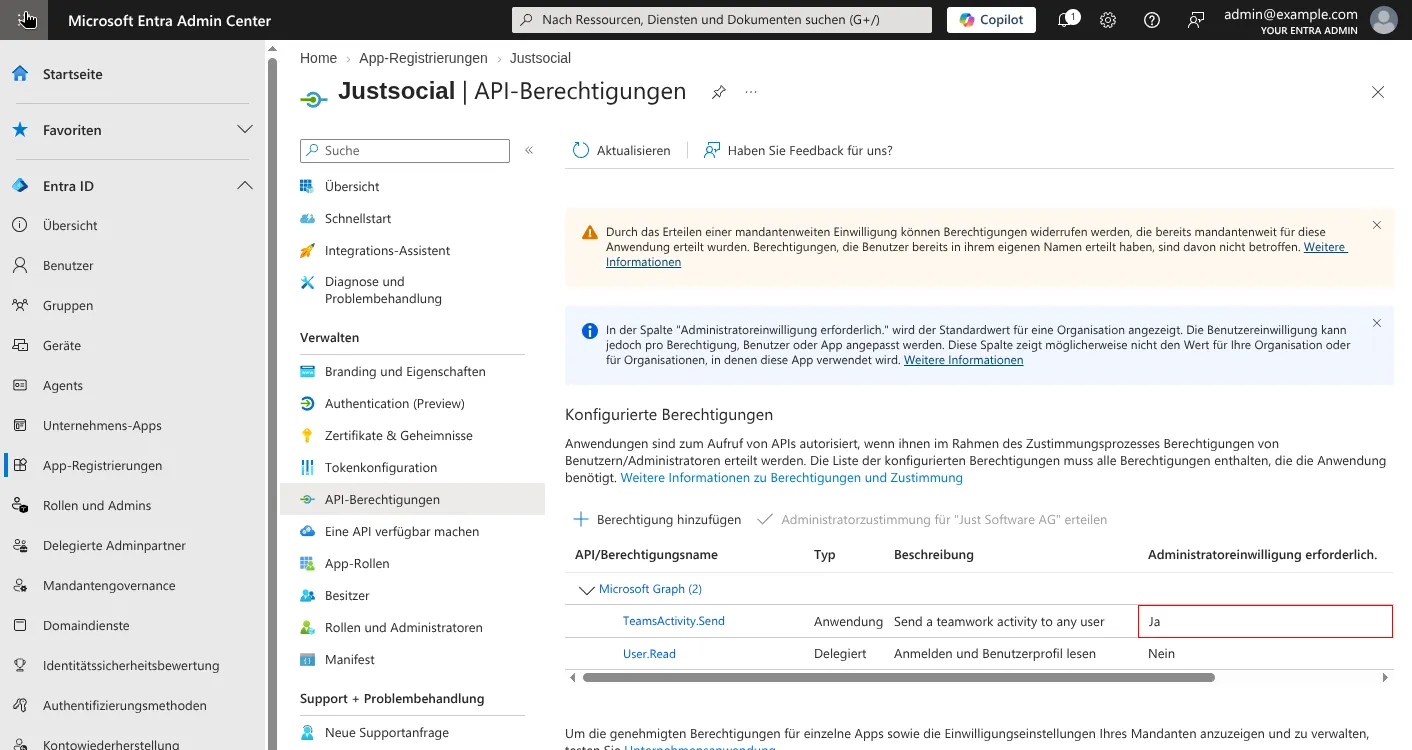
Task: Click the horizontal scrollbar under the permissions table
Action: pyautogui.click(x=898, y=677)
